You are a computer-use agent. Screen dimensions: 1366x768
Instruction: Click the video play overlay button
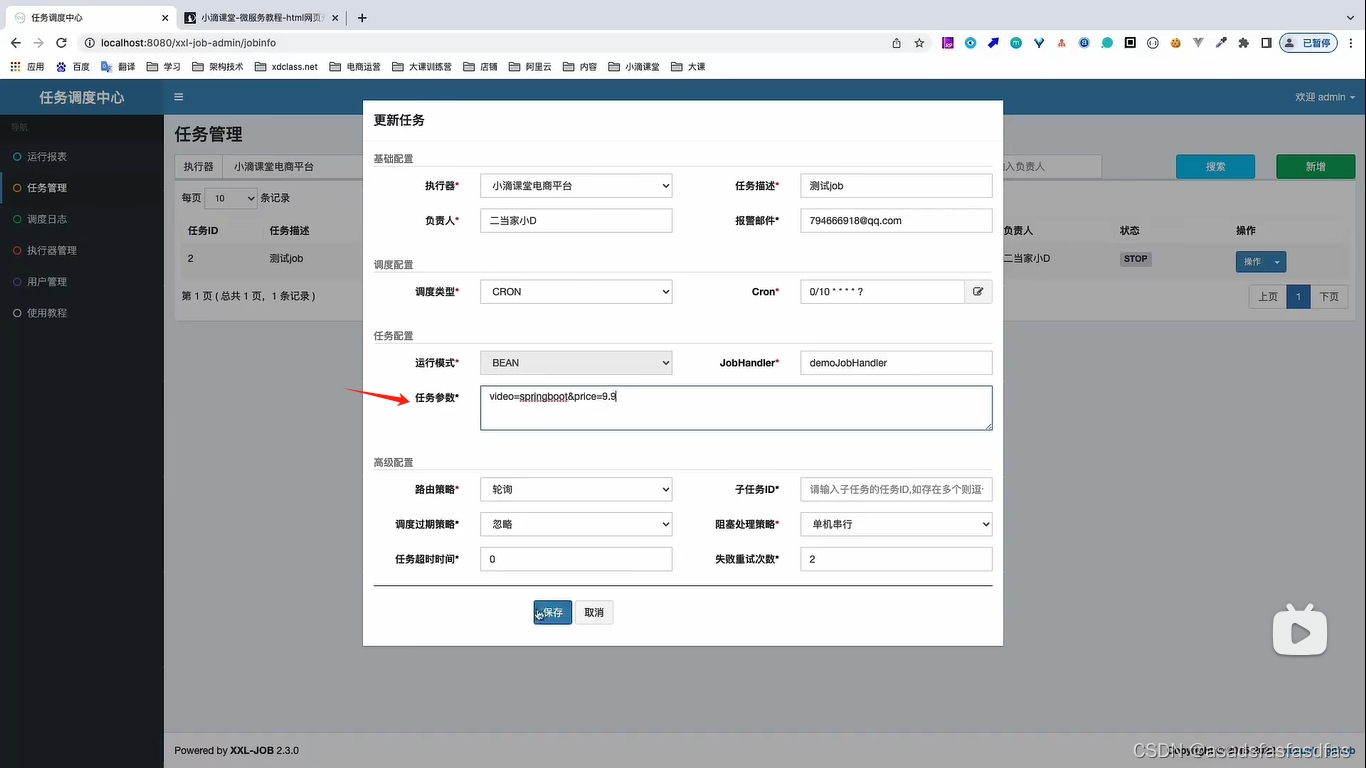point(1299,631)
